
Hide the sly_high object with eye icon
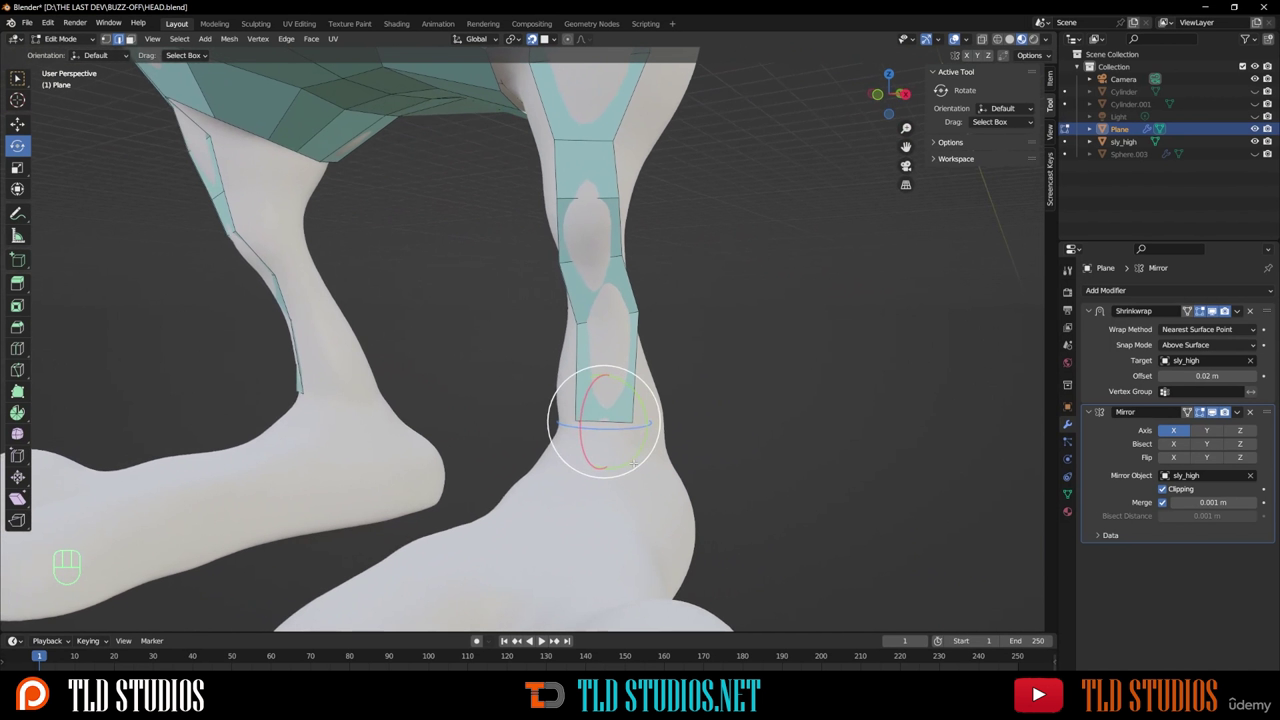click(x=1254, y=142)
